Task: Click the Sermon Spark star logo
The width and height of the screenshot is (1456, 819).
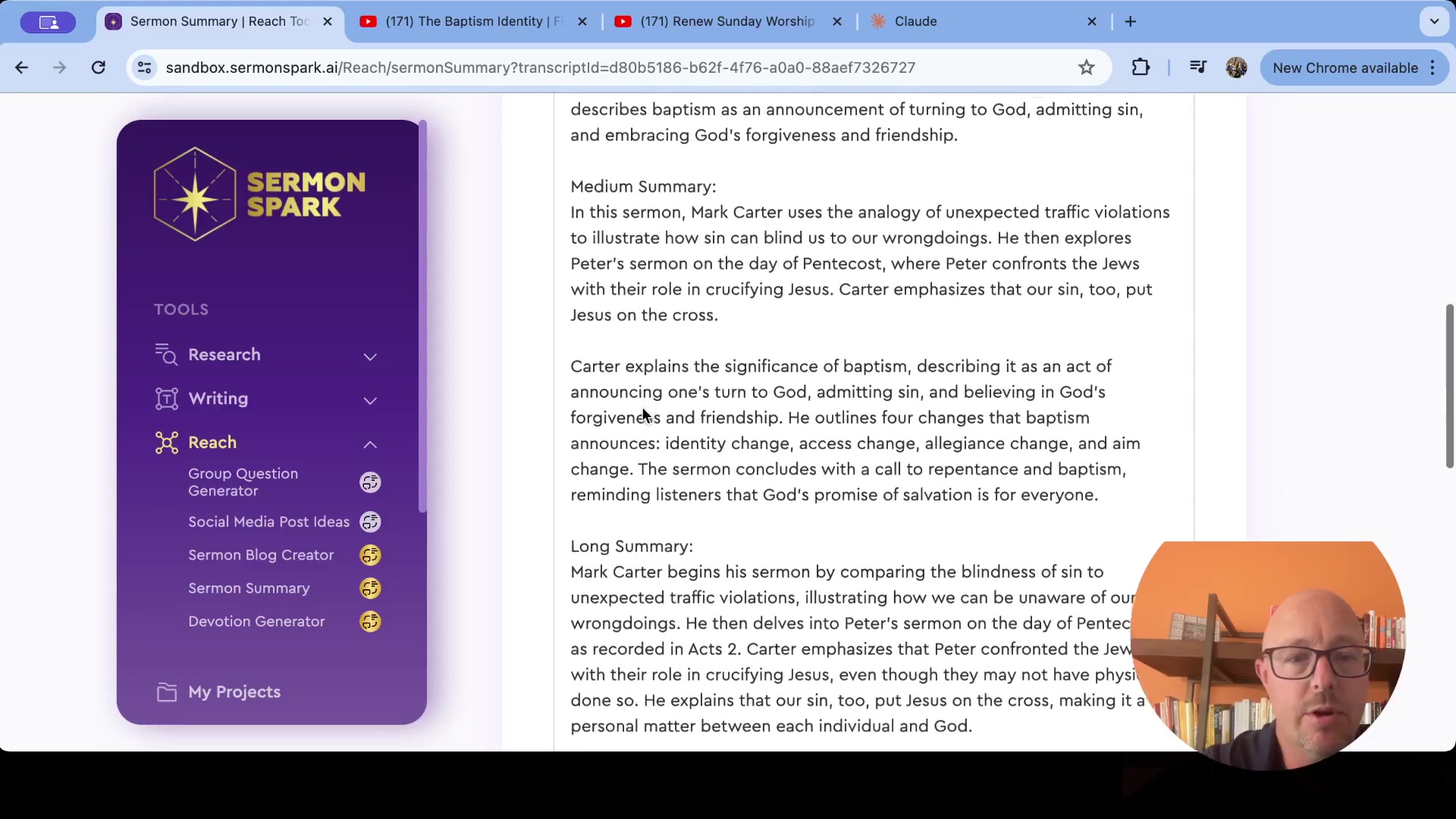Action: tap(195, 194)
